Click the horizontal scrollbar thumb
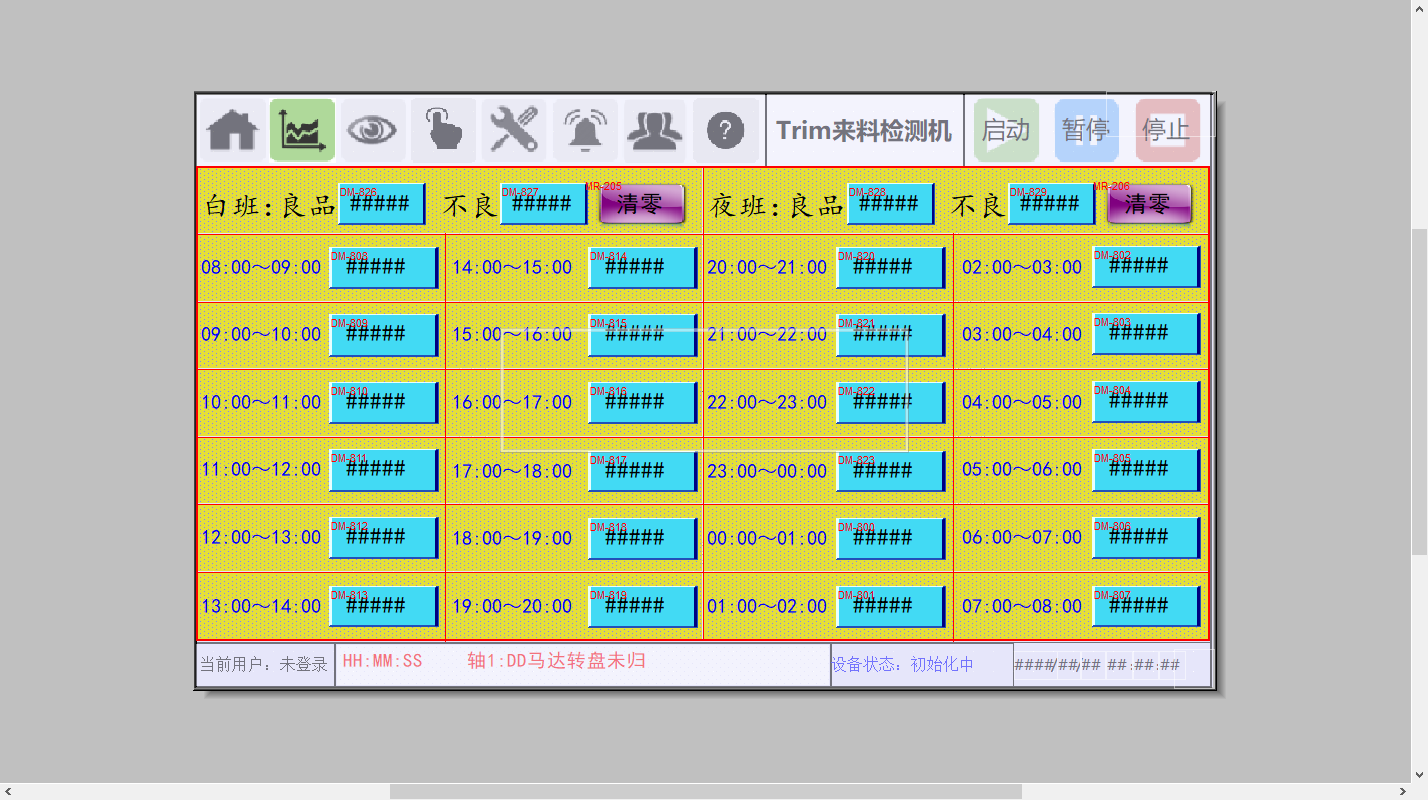This screenshot has height=800, width=1428. [706, 791]
